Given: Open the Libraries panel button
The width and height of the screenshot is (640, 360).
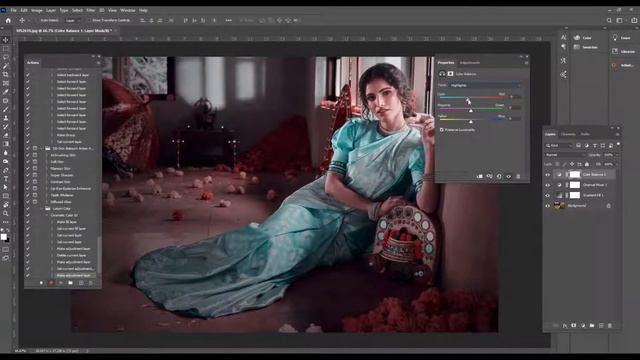Looking at the screenshot, I should pos(624,51).
